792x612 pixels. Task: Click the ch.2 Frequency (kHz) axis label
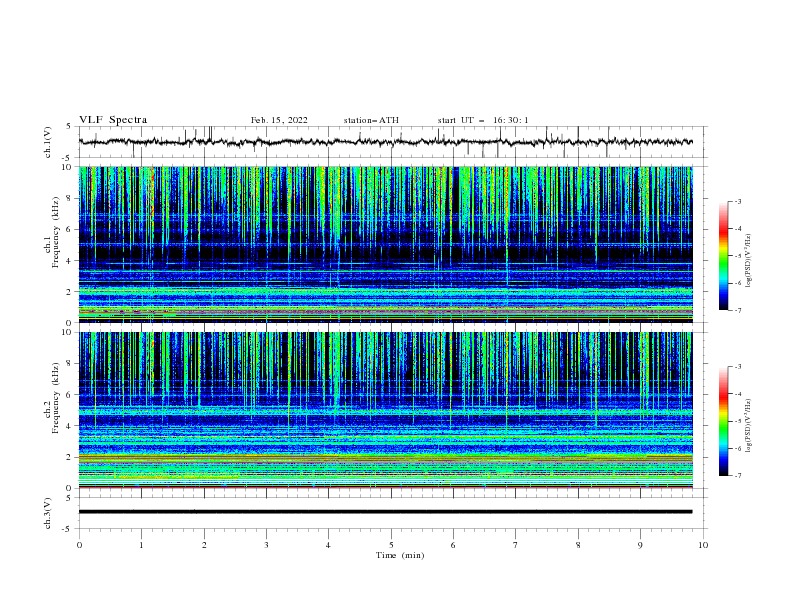51,412
